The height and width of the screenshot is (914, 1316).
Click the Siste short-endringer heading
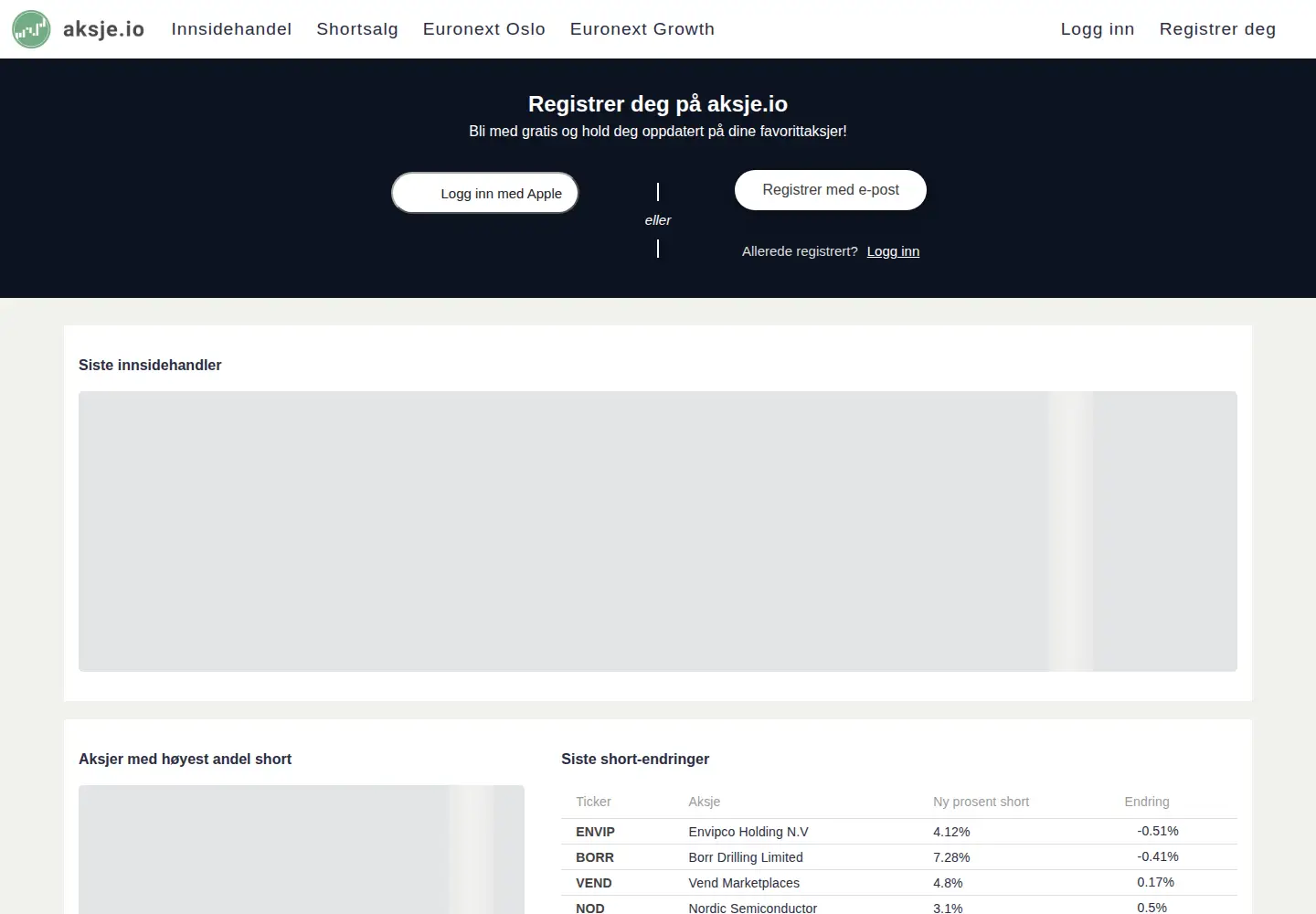point(635,759)
